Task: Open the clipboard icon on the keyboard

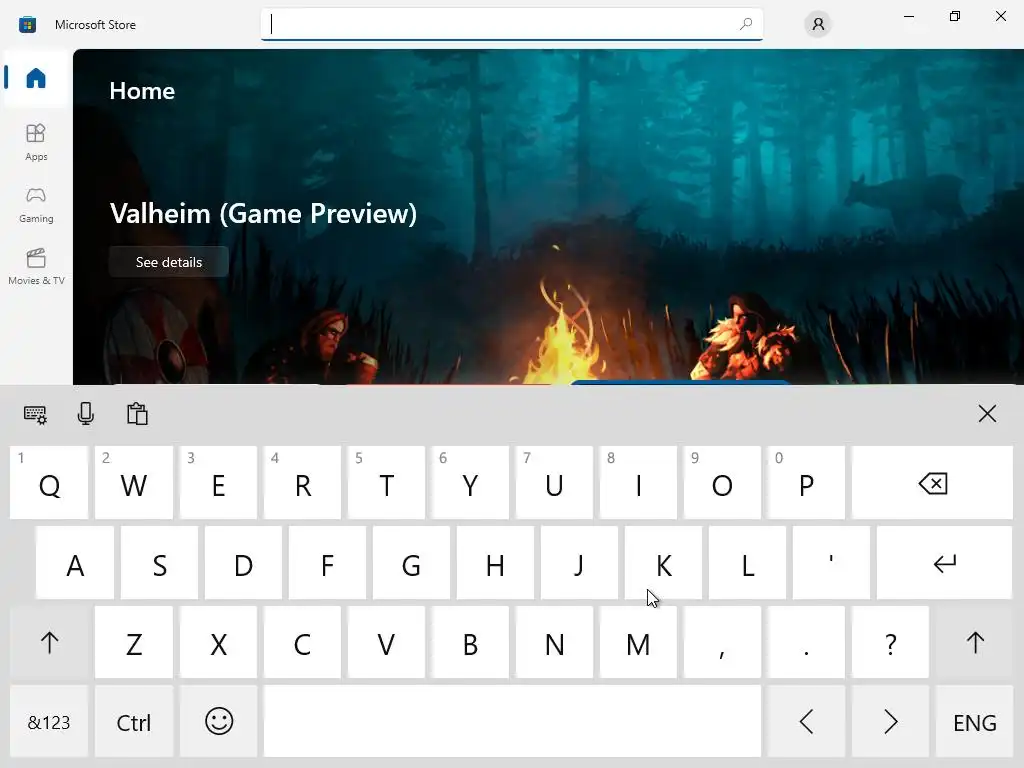Action: tap(137, 414)
